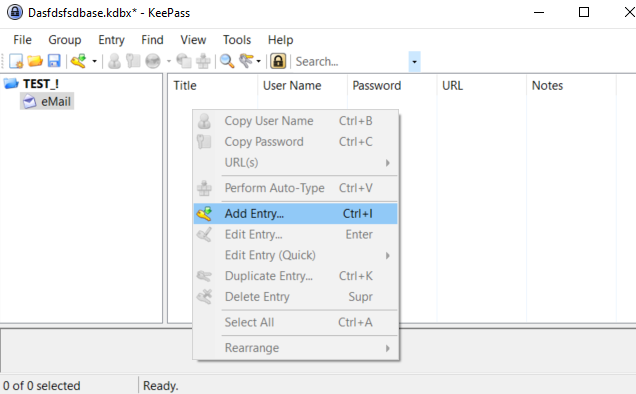The width and height of the screenshot is (636, 394).
Task: Click the Copy URL toolbar icon
Action: 184,61
